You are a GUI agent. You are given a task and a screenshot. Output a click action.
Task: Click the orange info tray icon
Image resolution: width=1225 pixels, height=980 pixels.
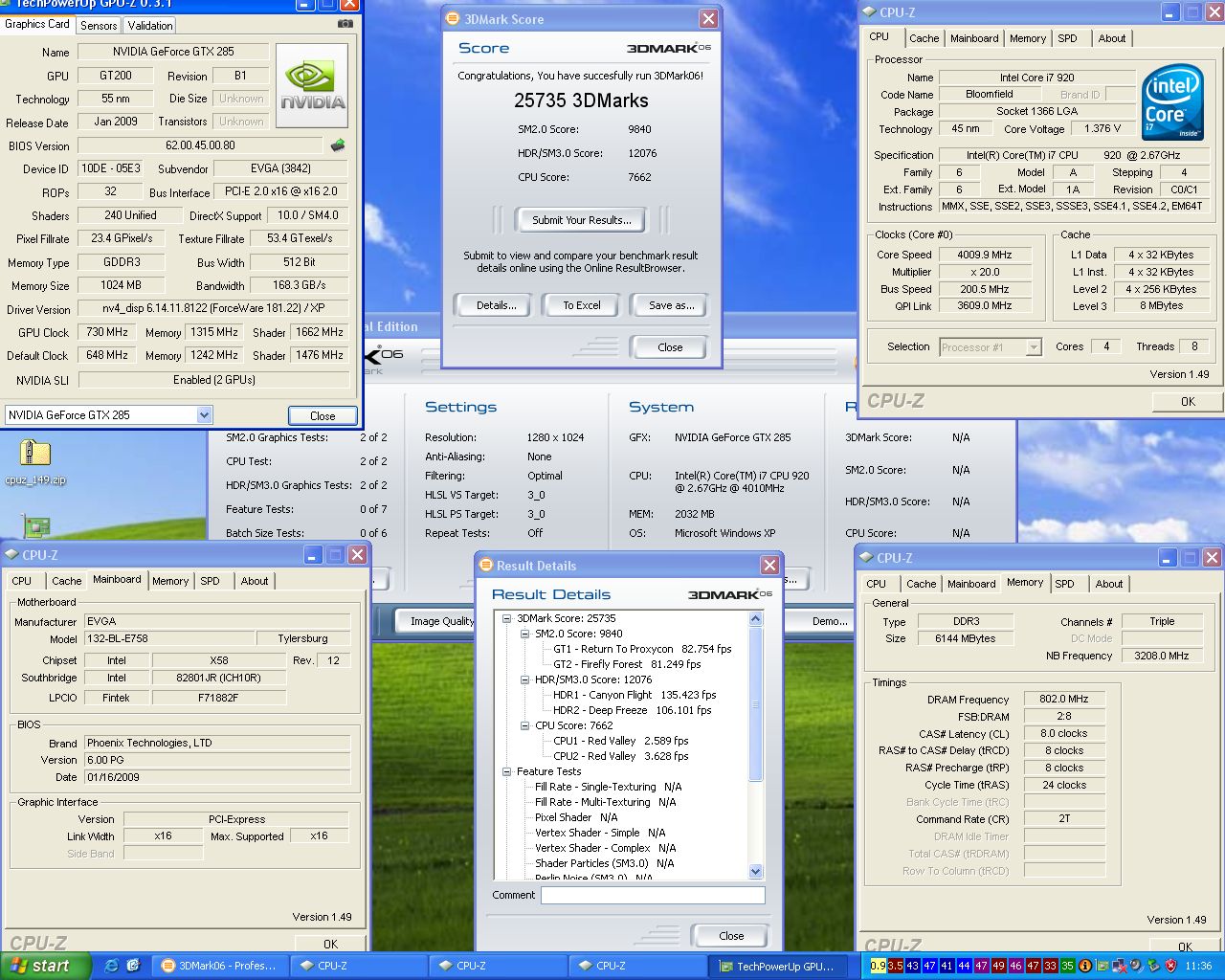pos(1084,966)
